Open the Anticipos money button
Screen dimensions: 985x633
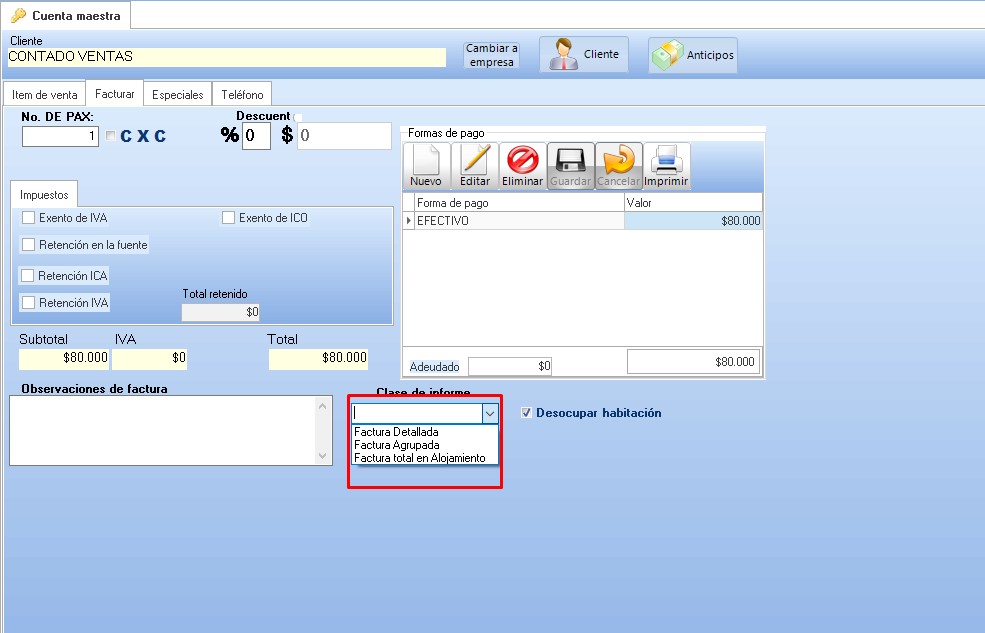point(693,55)
